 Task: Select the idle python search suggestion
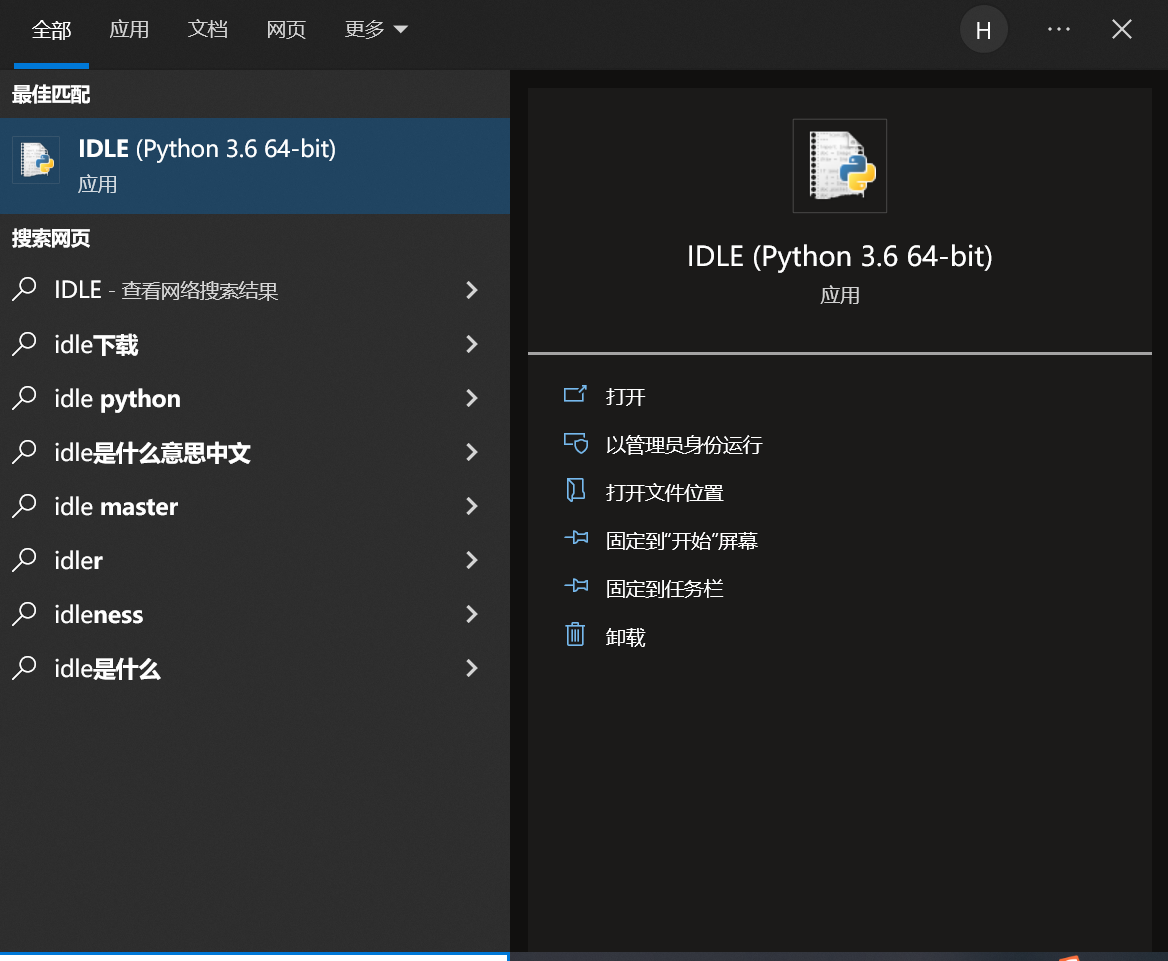pyautogui.click(x=255, y=398)
